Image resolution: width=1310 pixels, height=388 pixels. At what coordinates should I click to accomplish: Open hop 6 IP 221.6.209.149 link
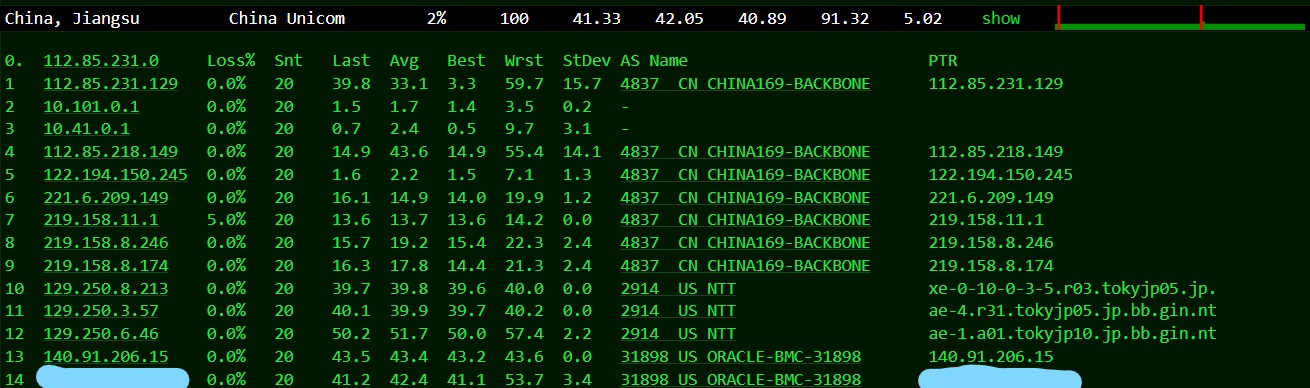[106, 197]
